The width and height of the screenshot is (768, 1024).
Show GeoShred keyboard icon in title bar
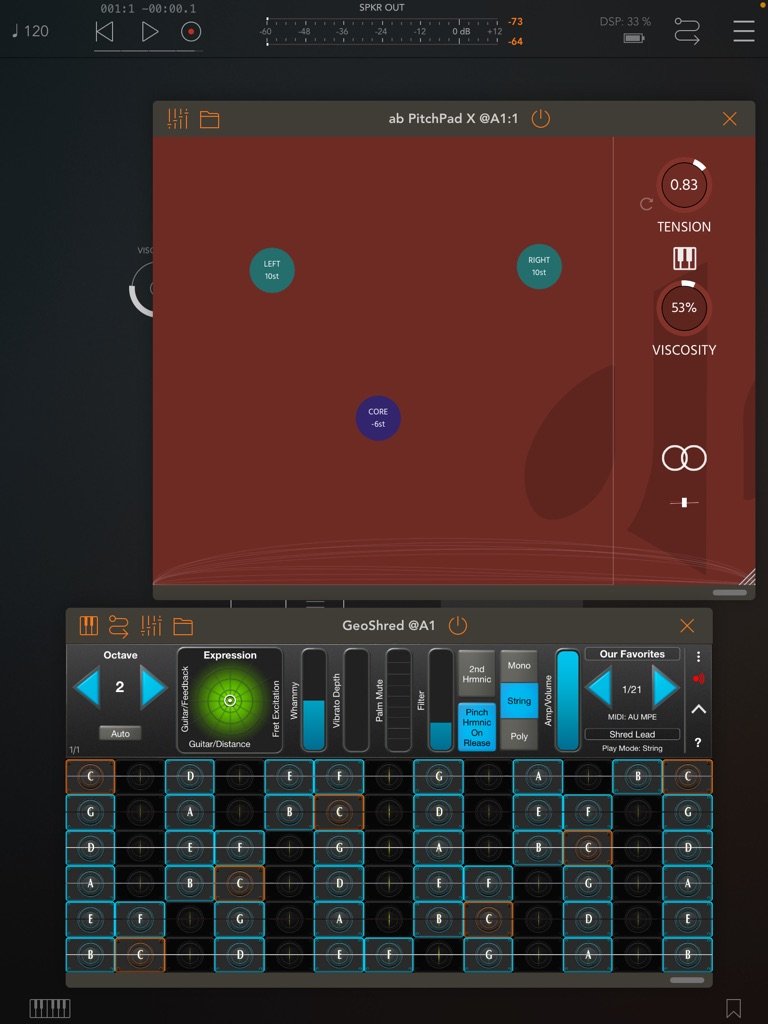[88, 626]
